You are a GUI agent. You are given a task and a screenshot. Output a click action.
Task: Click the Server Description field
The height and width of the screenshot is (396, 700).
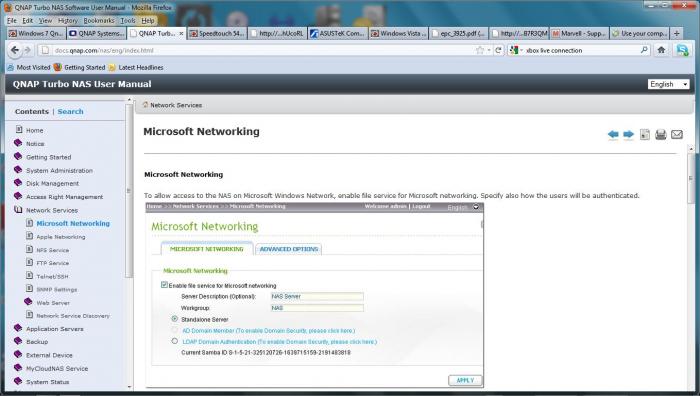pyautogui.click(x=317, y=296)
